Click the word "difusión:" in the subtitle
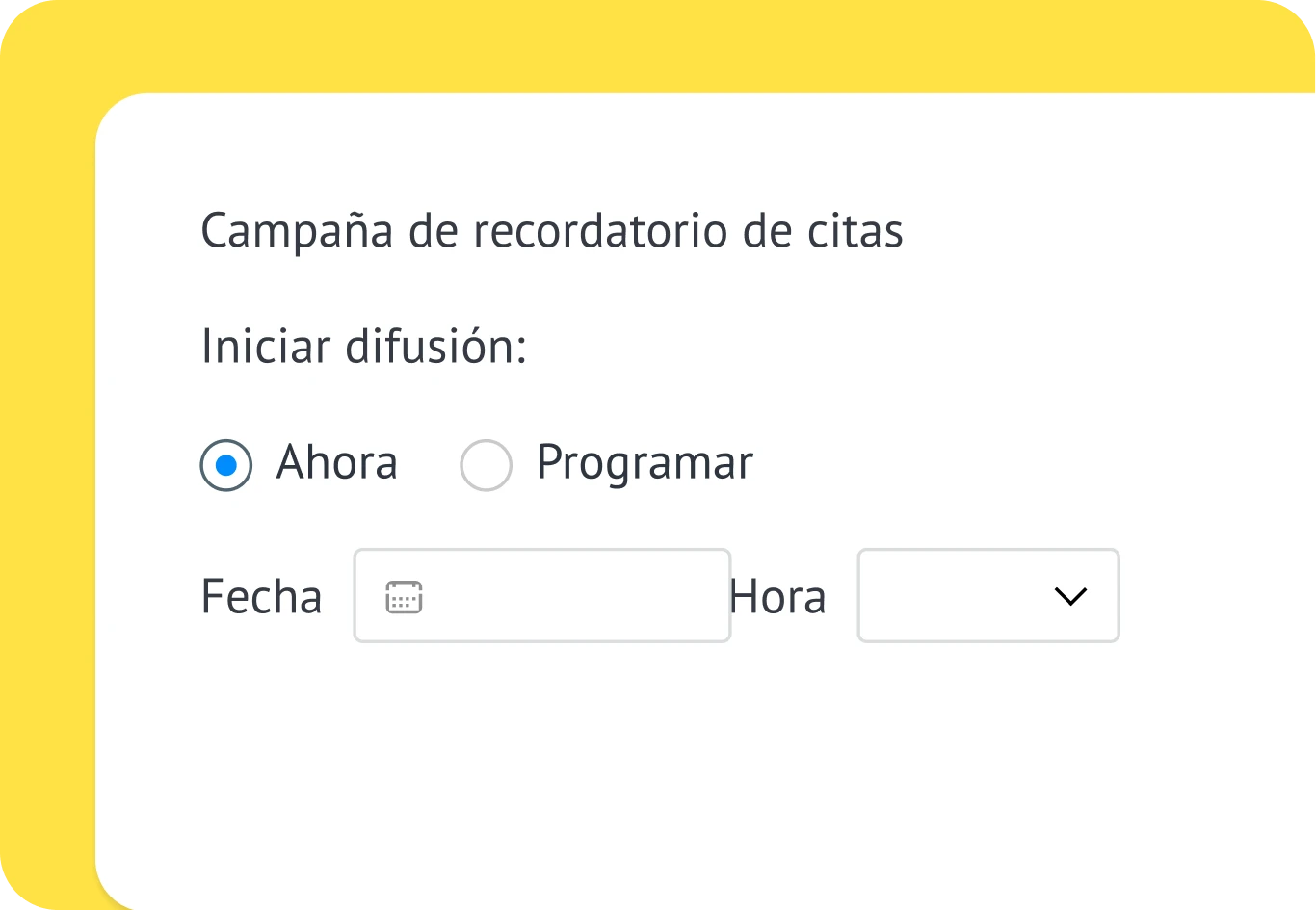The image size is (1316, 910). [435, 347]
